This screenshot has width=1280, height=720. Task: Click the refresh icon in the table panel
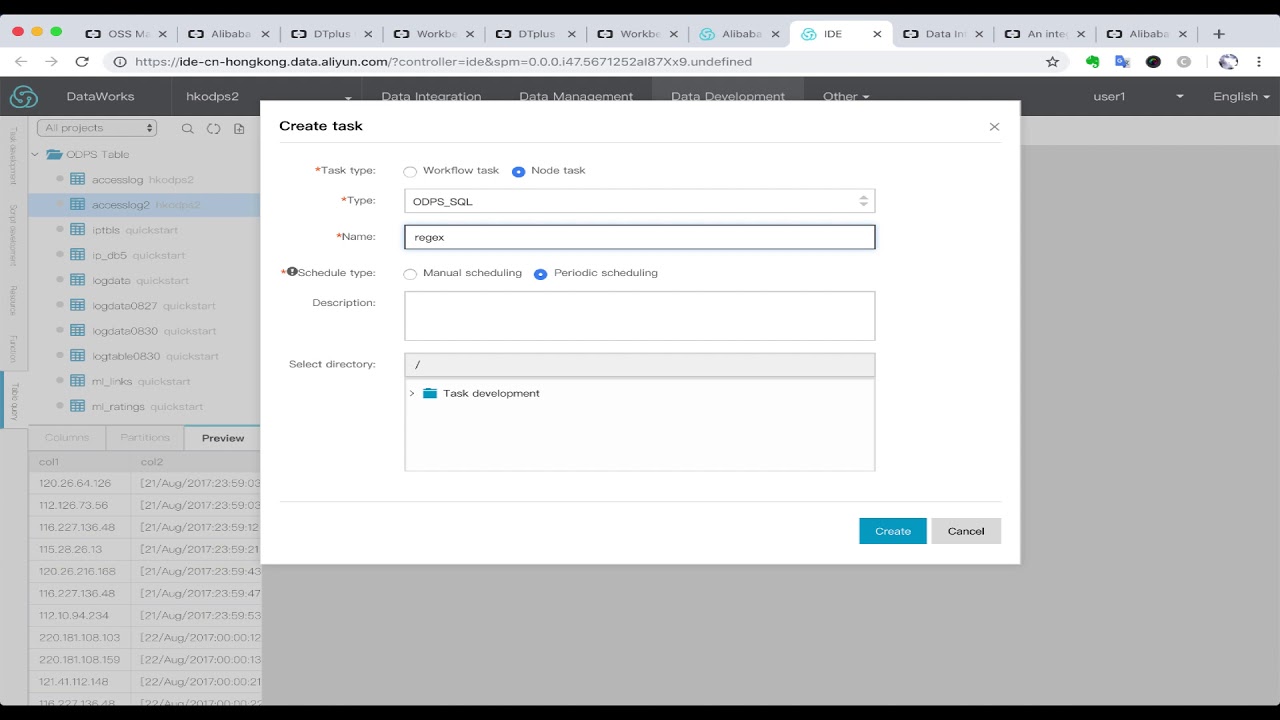(213, 128)
